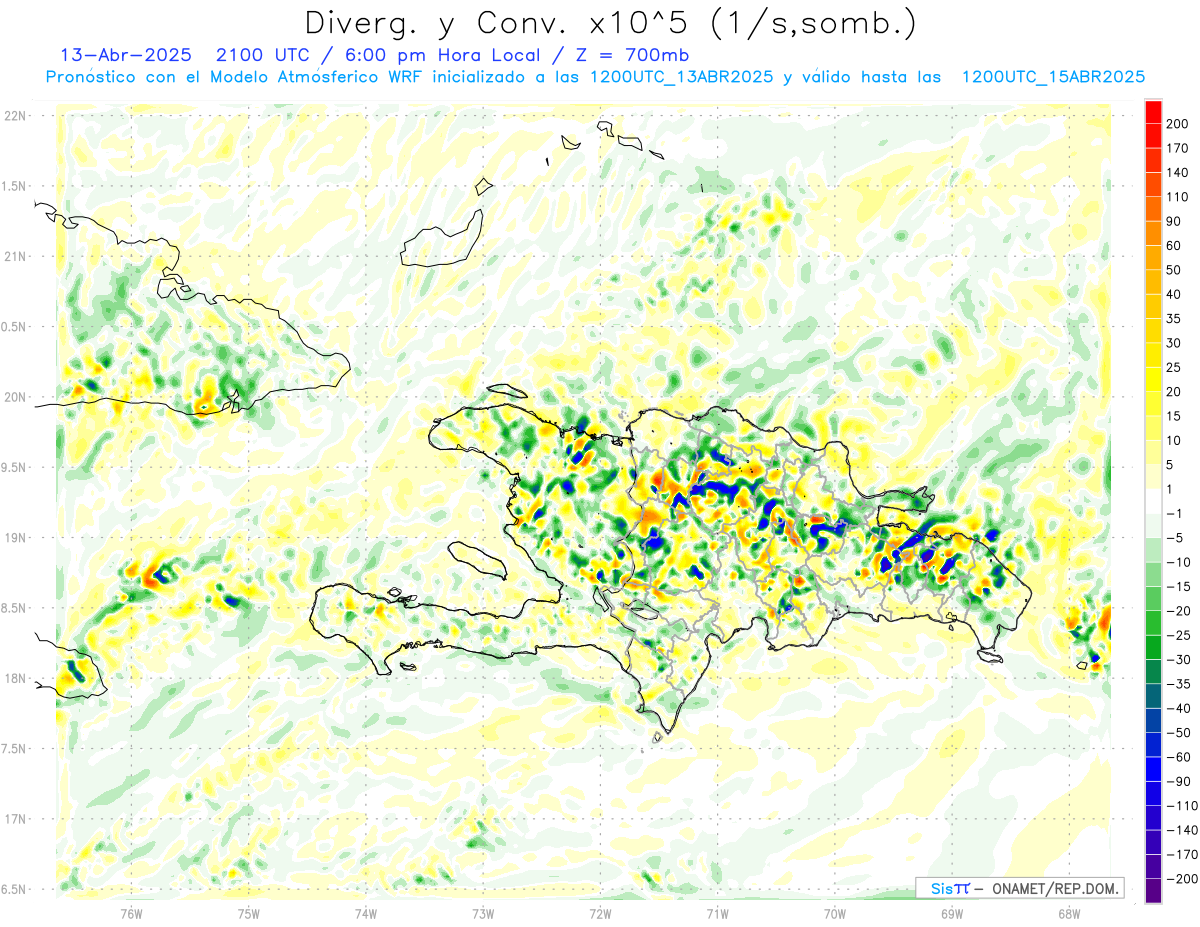
Task: Click the longitude label "68W"
Action: point(1069,913)
